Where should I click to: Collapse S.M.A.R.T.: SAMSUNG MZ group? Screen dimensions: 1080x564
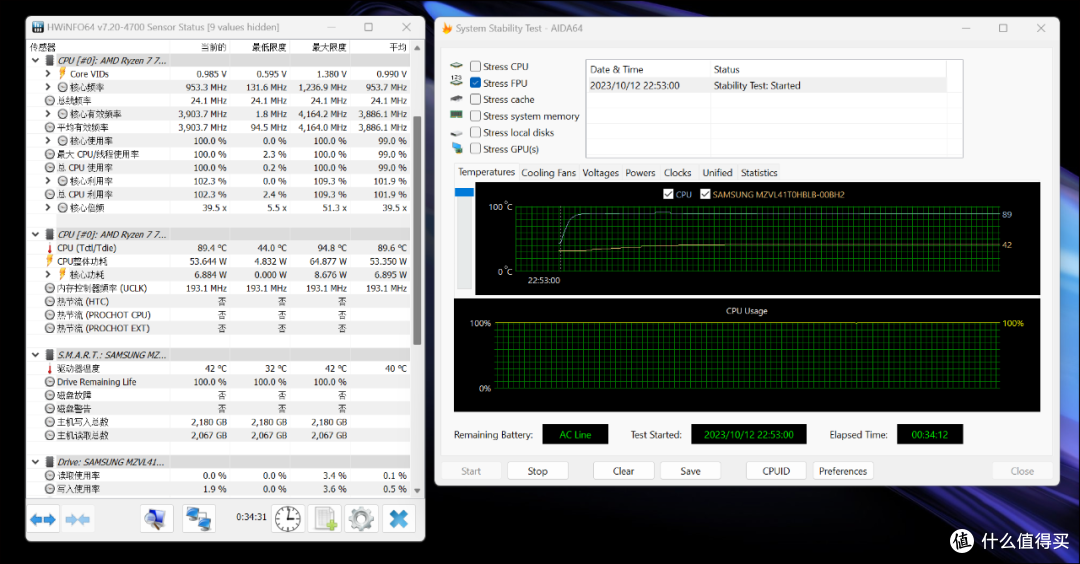[x=36, y=355]
